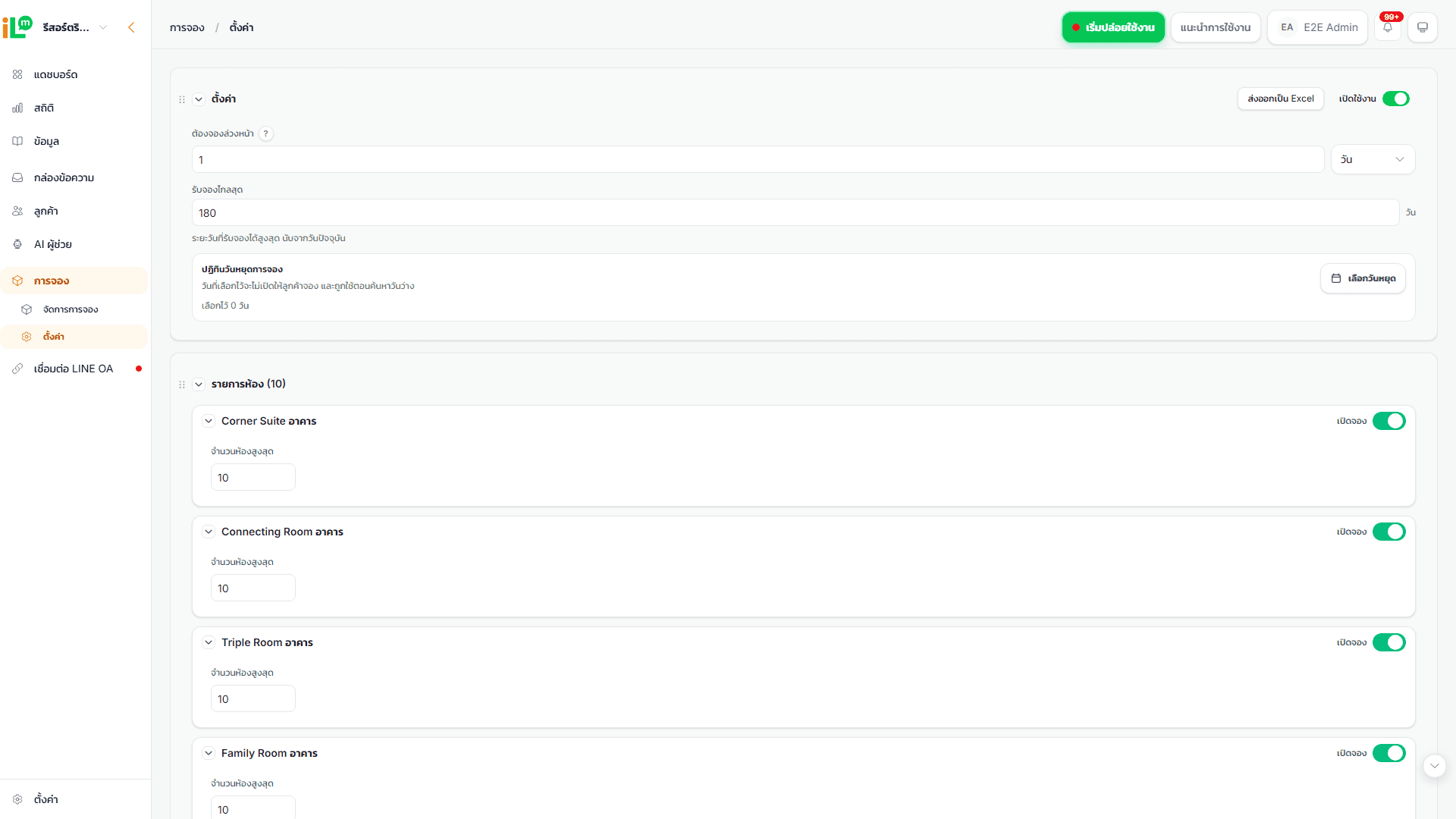1456x819 pixels.
Task: Open the แดชบอร์ด dashboard menu
Action: (74, 74)
